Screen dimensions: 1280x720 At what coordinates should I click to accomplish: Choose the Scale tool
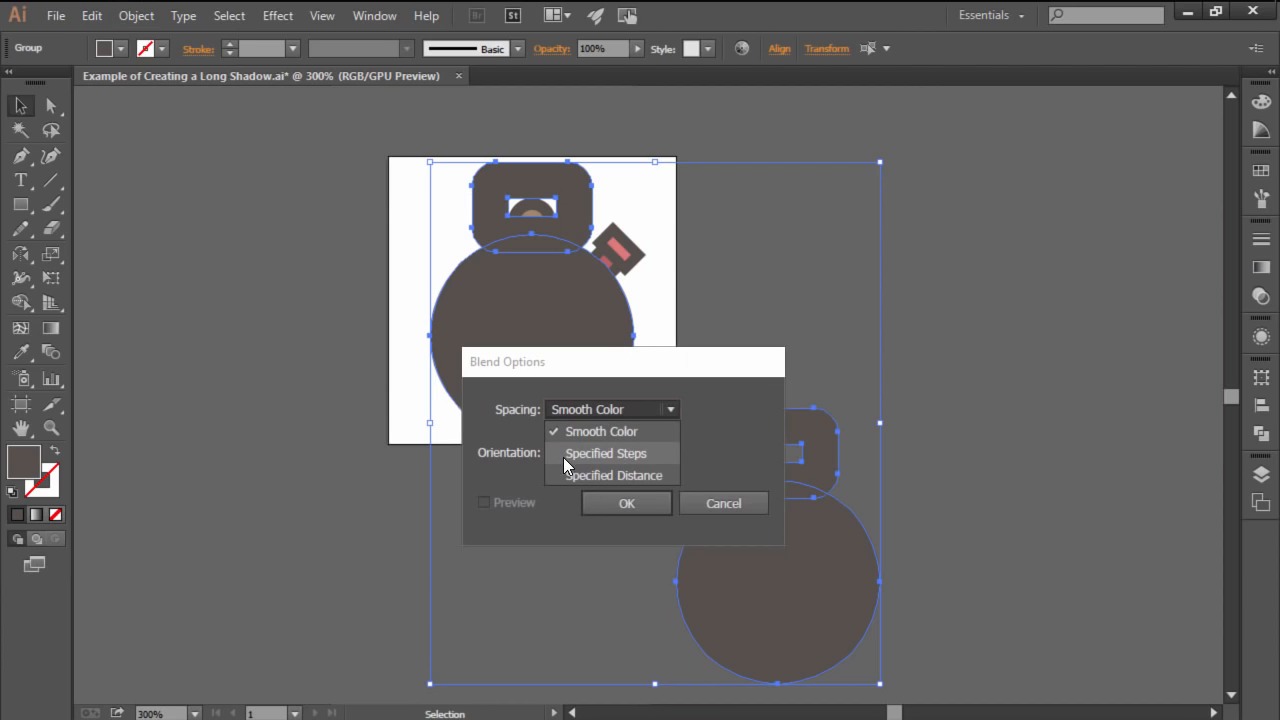[51, 254]
